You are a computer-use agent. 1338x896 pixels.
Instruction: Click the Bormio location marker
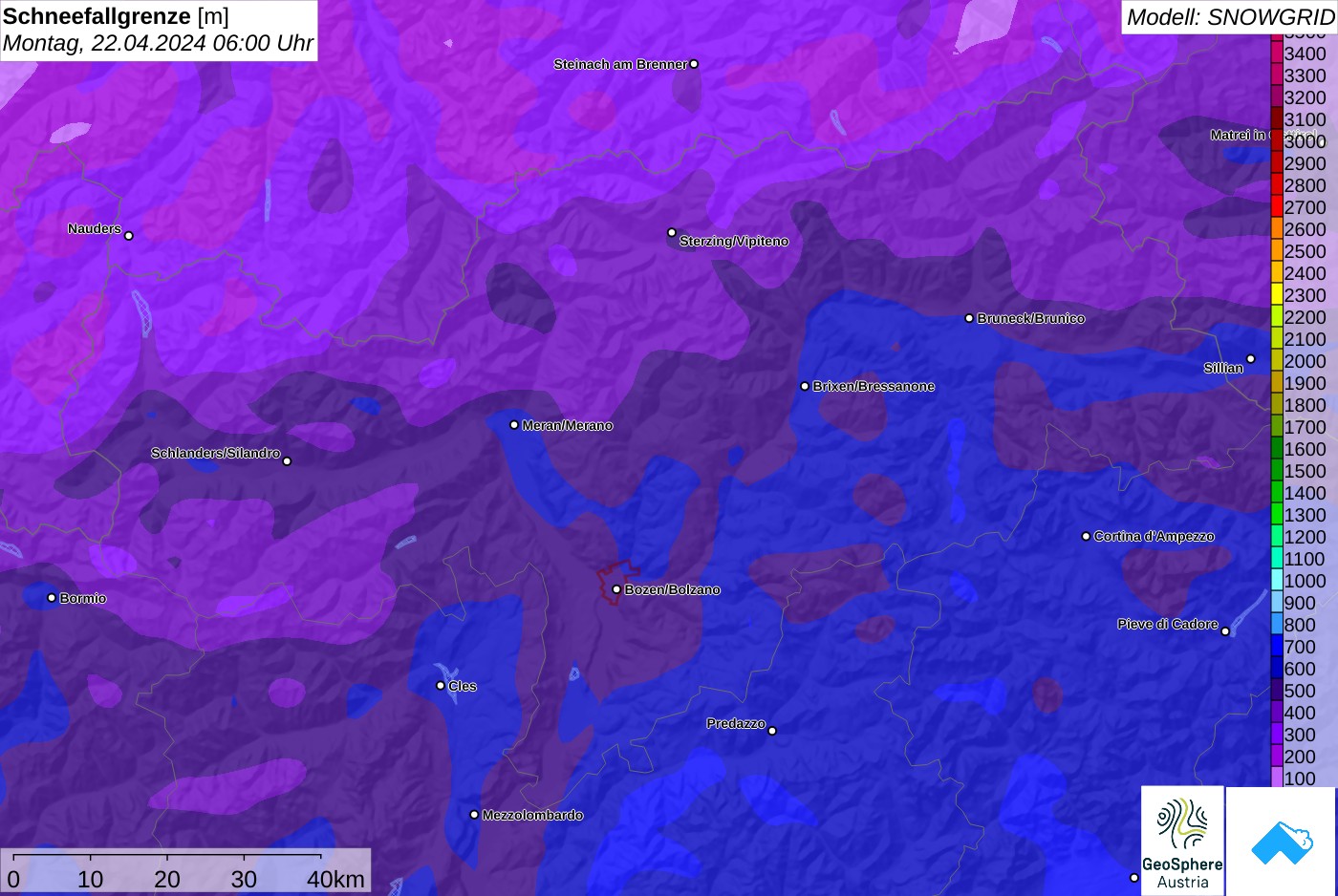click(52, 598)
